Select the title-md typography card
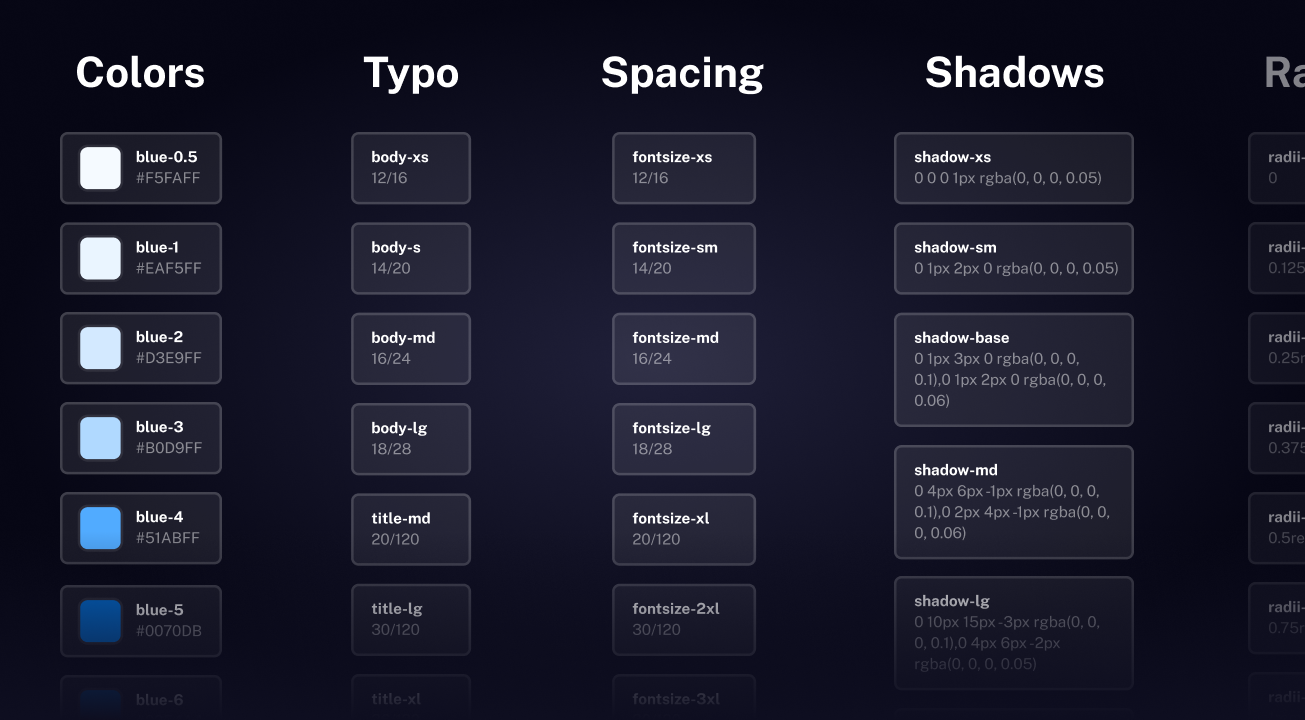 pos(411,529)
